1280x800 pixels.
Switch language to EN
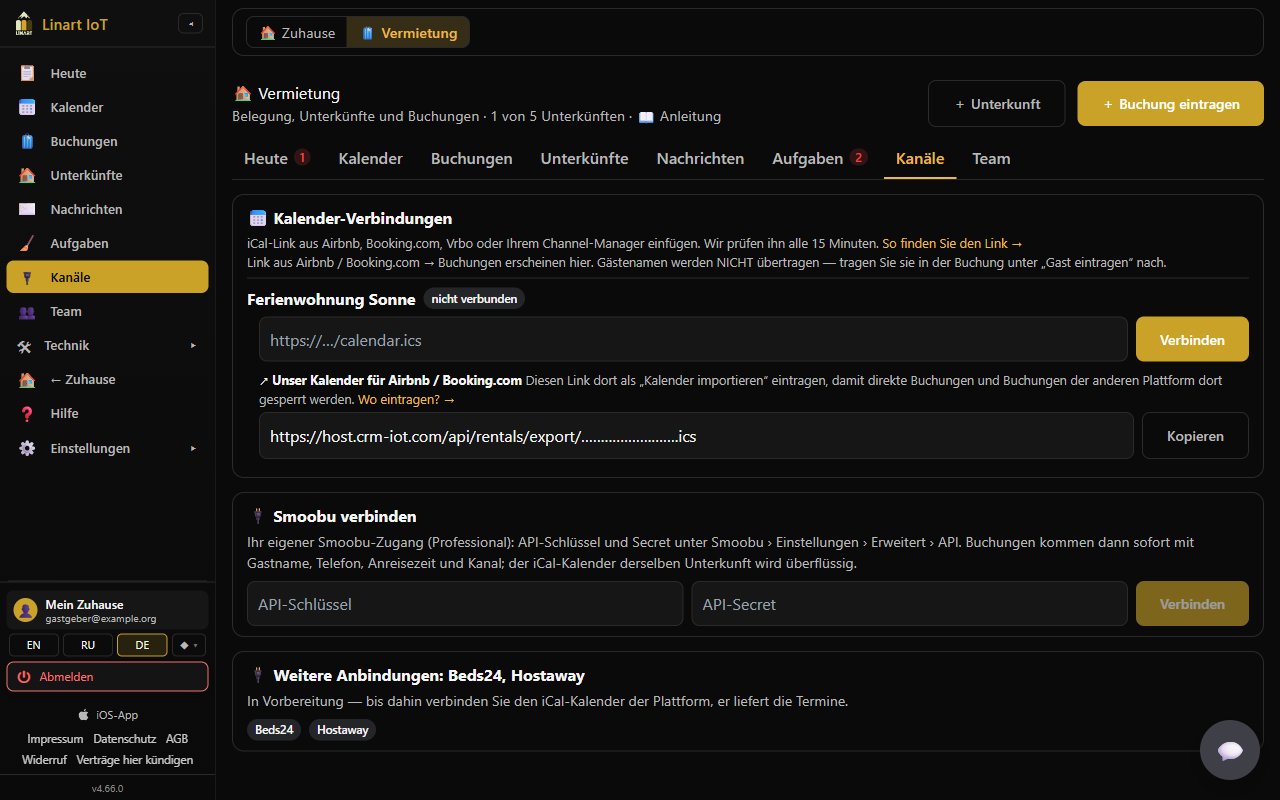(34, 645)
